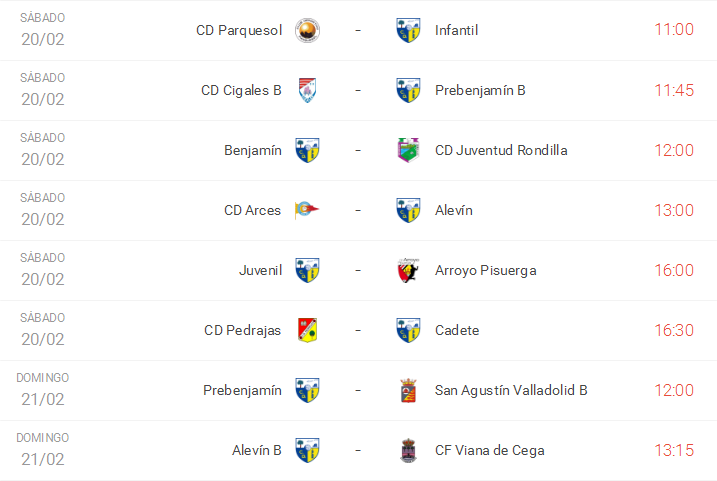Screen dimensions: 717x481
Task: Select the CD Arces pennant logo
Action: click(307, 210)
